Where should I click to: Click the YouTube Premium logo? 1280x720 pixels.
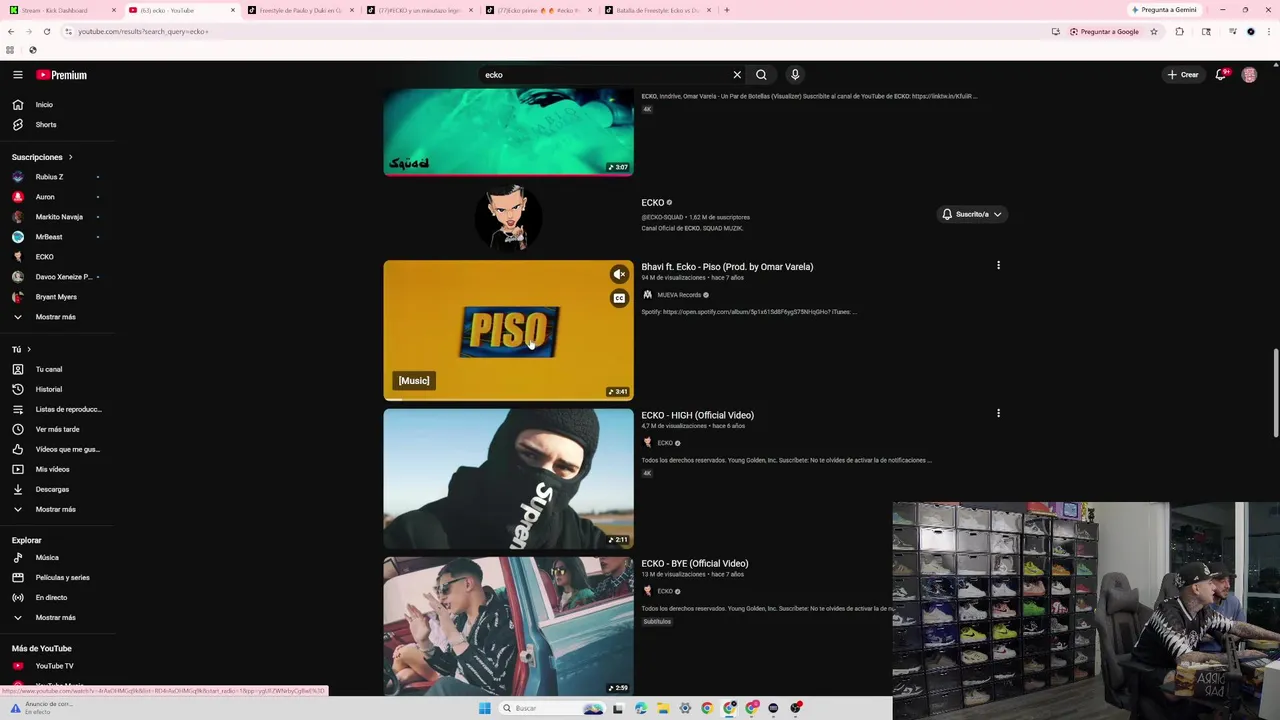[x=62, y=75]
